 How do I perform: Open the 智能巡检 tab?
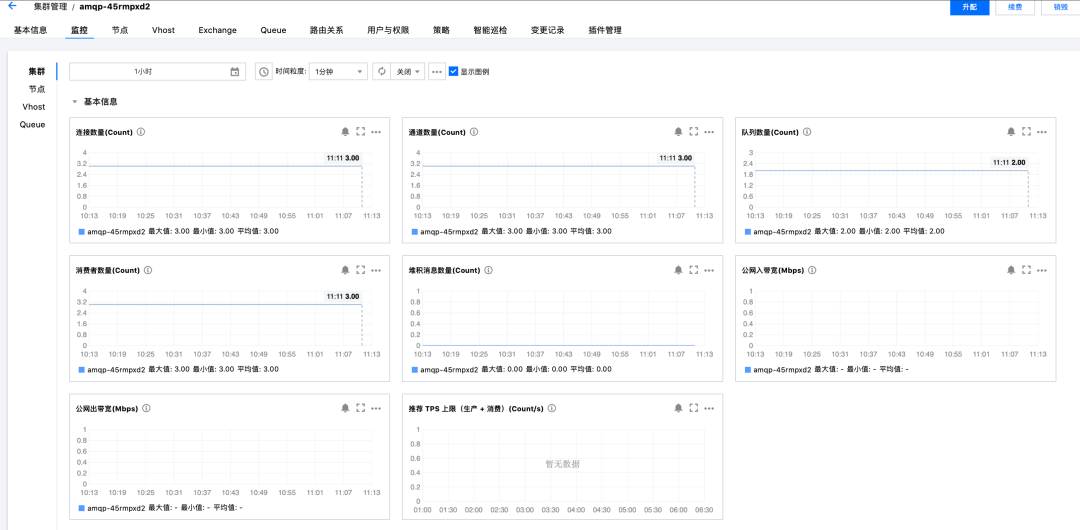pos(490,30)
